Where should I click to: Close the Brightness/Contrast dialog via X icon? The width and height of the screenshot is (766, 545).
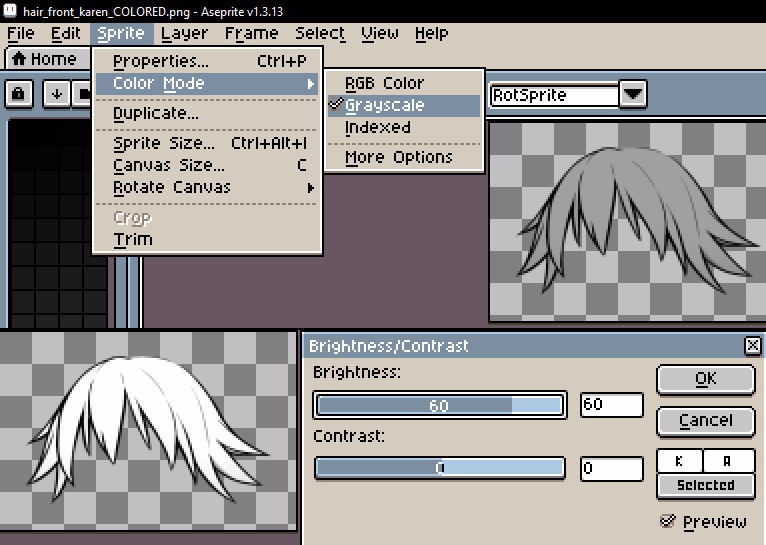[x=752, y=346]
